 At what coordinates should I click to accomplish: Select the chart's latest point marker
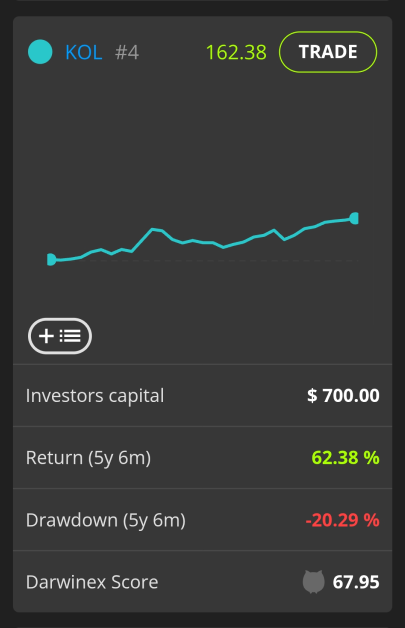(x=354, y=219)
